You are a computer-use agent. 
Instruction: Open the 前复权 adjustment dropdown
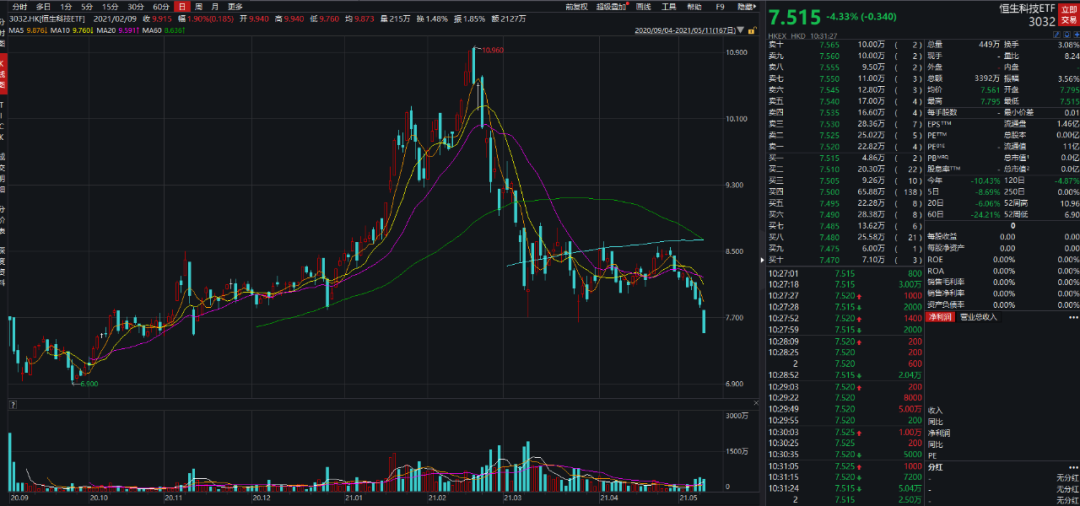pos(576,6)
